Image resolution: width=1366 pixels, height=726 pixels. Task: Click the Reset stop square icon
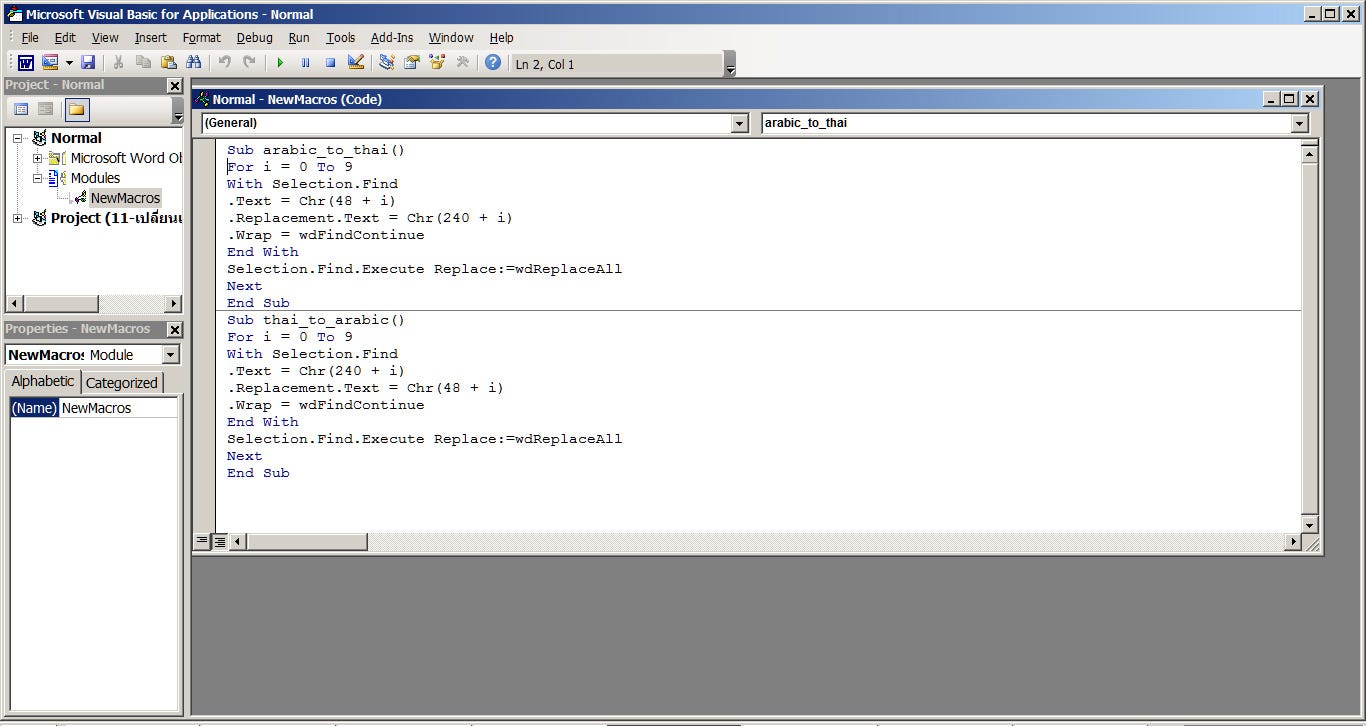[330, 63]
